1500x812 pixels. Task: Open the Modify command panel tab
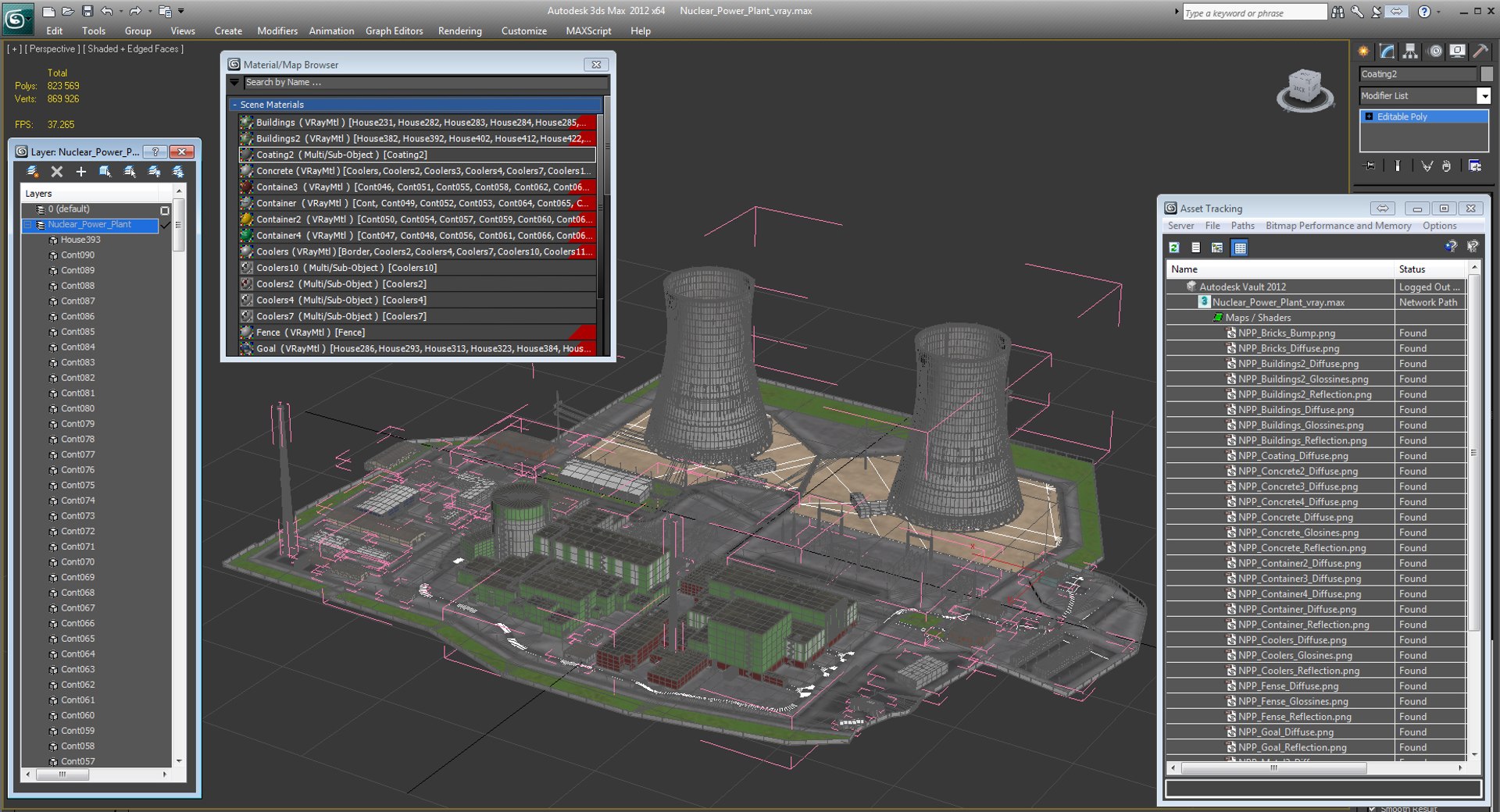[x=1387, y=52]
